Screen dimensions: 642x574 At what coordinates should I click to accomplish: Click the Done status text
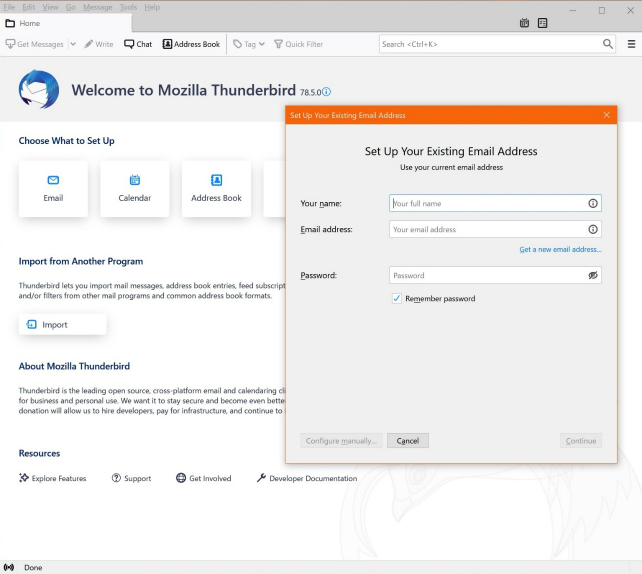click(33, 567)
